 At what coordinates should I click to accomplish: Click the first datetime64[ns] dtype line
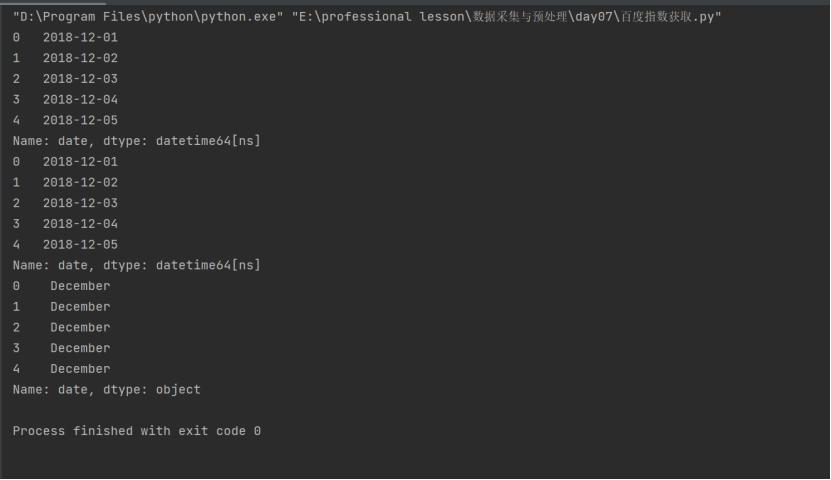[x=137, y=141]
